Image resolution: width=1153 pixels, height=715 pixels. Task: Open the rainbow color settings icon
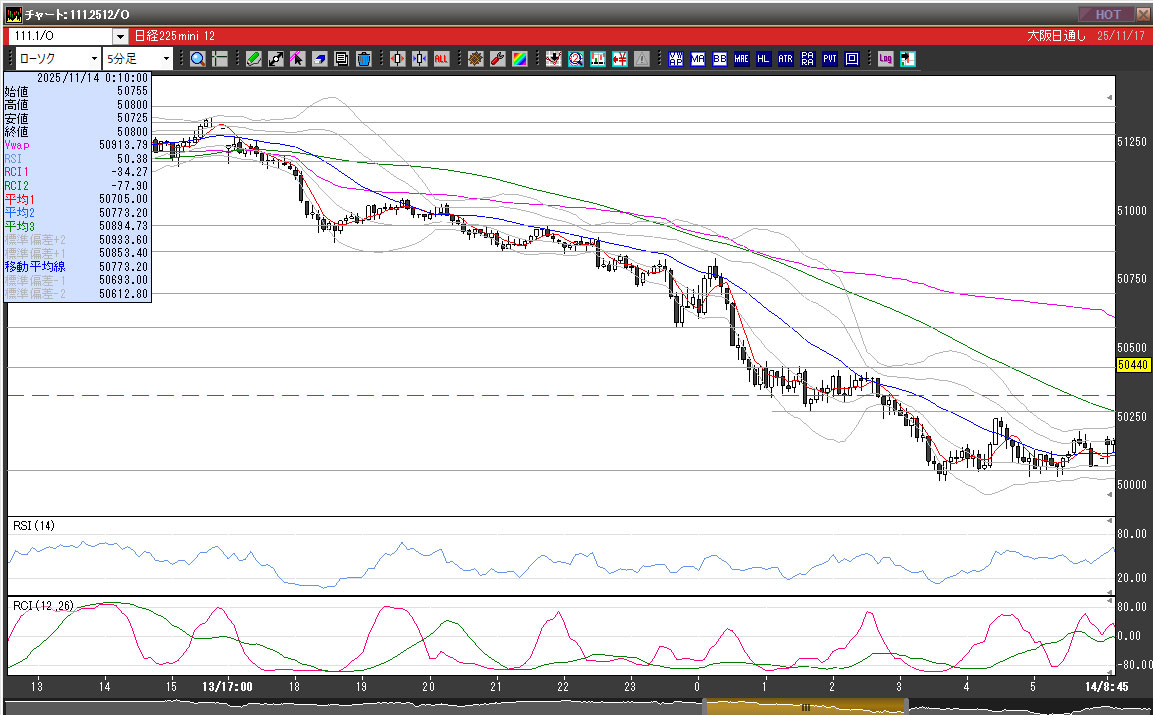519,59
